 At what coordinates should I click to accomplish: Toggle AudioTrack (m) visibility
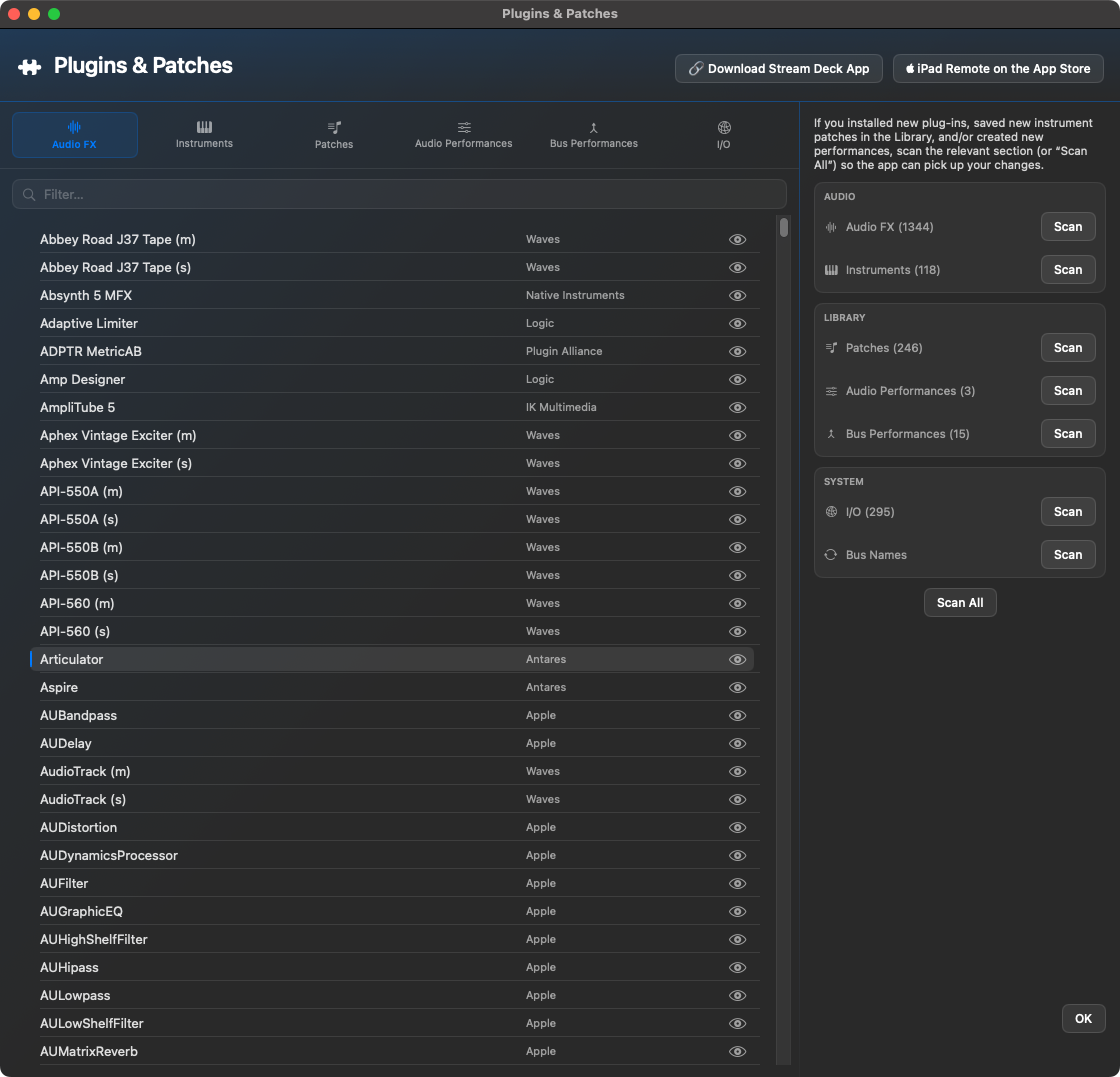click(x=737, y=771)
